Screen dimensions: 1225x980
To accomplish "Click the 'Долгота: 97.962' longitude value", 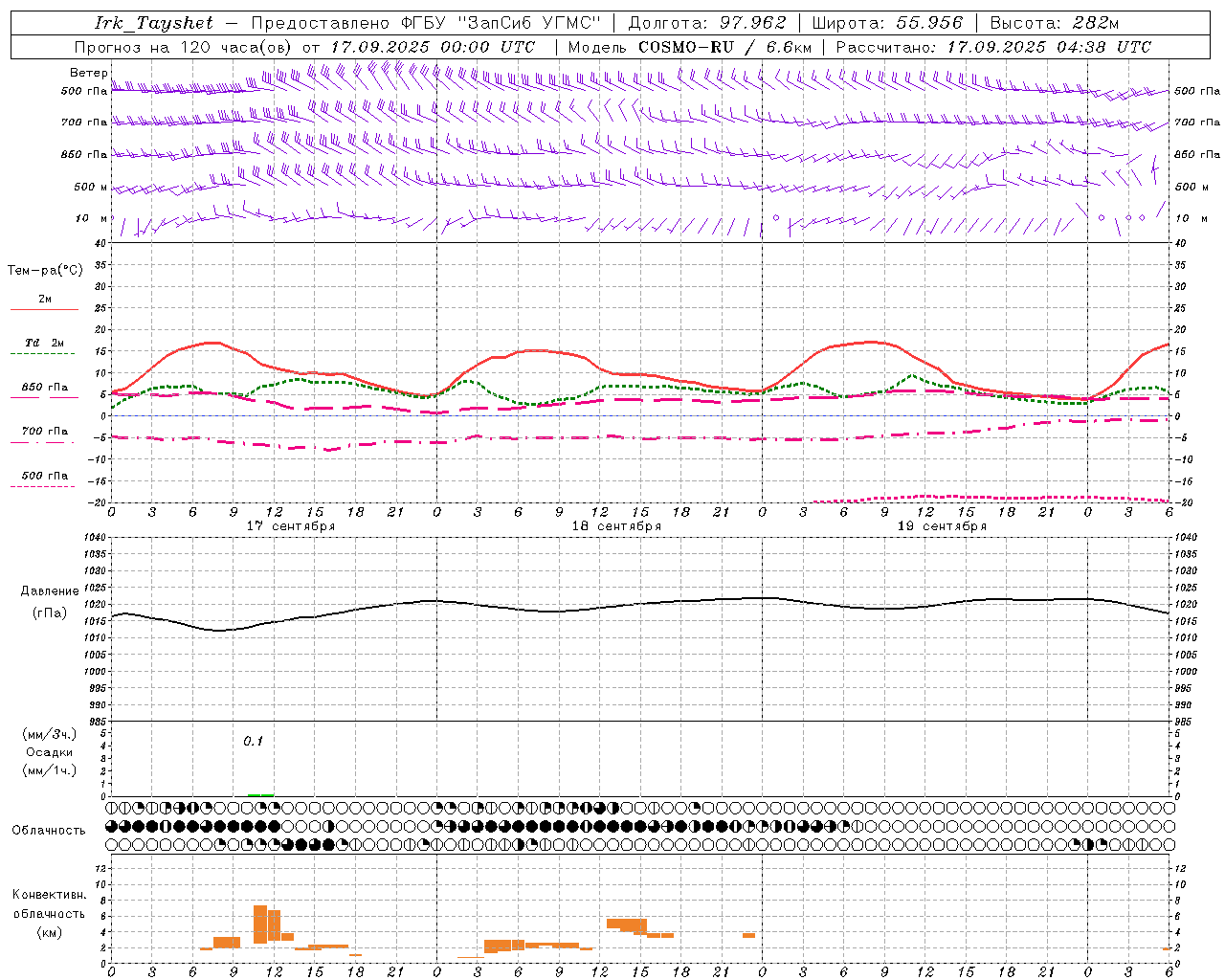I will tap(707, 23).
